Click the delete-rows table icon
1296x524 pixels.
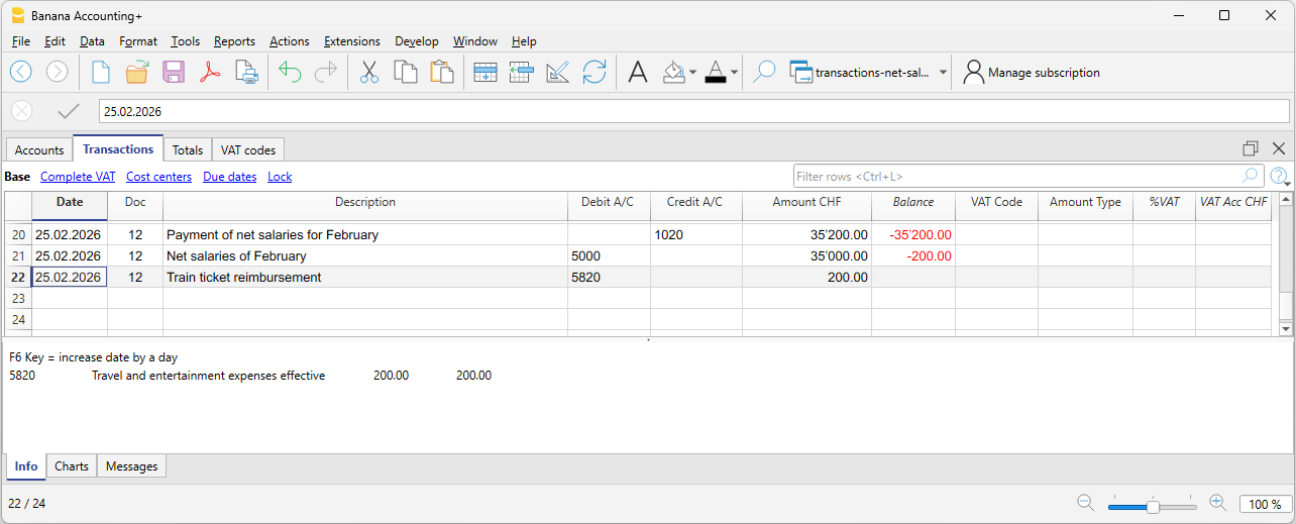click(521, 72)
